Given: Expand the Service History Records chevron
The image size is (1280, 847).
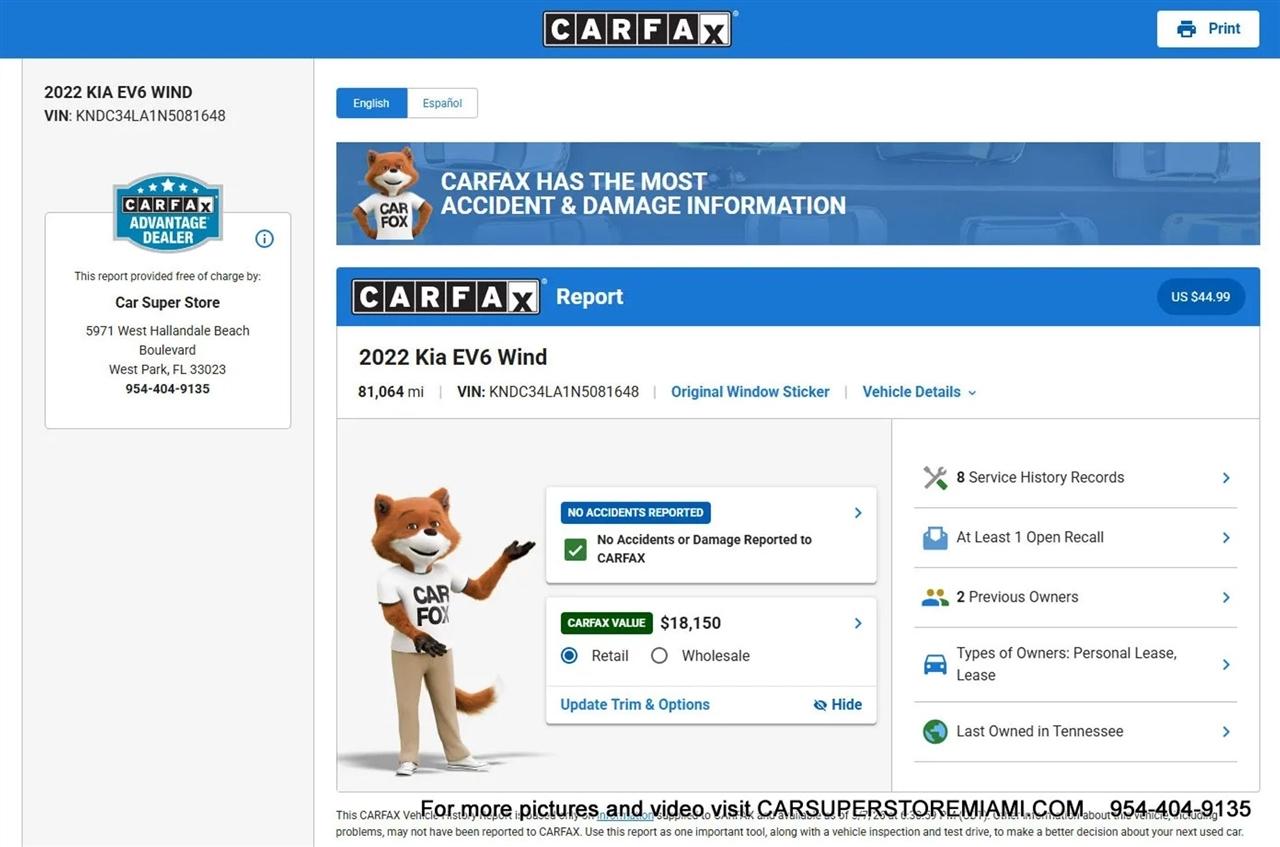Looking at the screenshot, I should (x=1226, y=478).
